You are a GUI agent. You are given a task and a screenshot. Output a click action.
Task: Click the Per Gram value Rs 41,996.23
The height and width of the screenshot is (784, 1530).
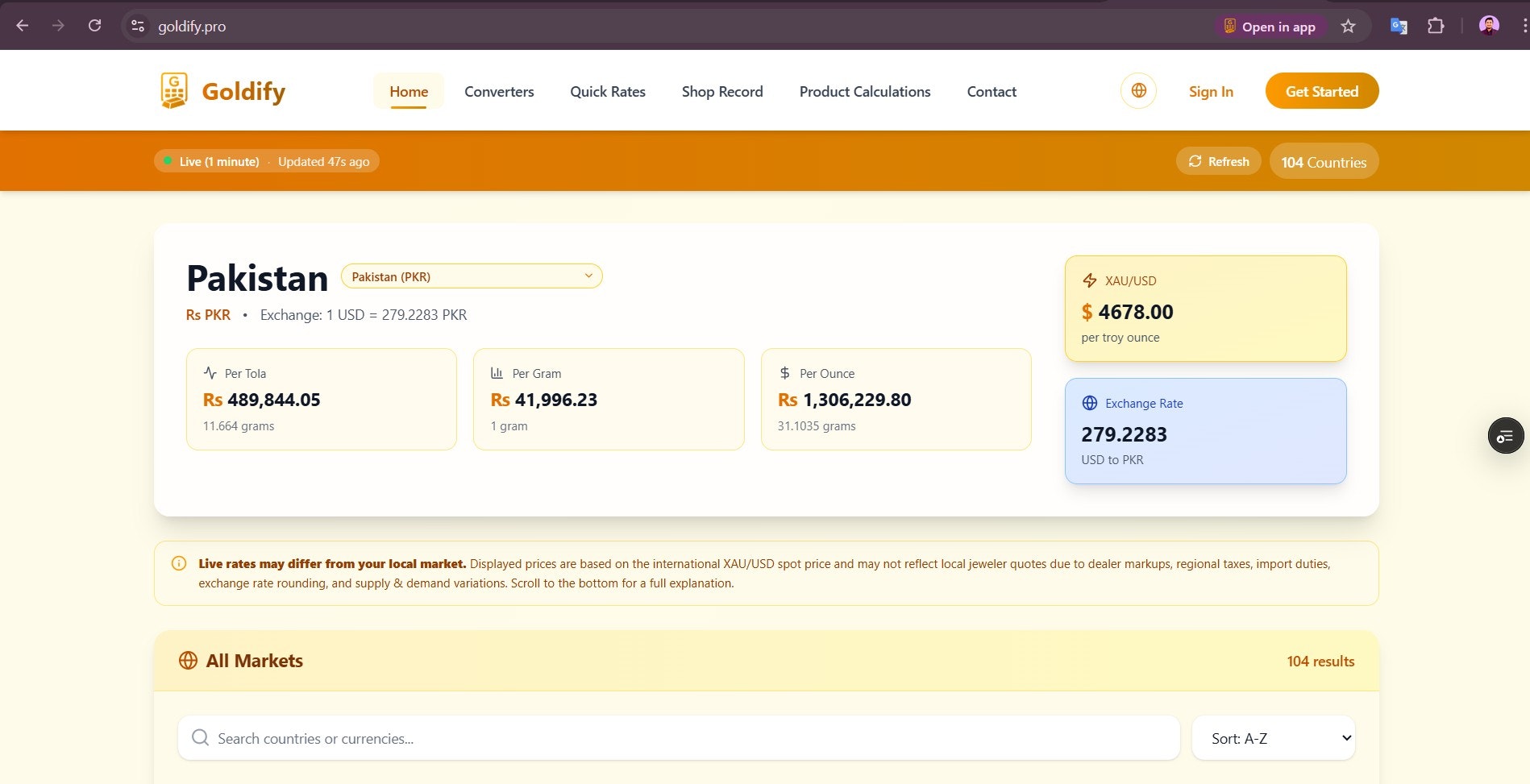(x=544, y=400)
